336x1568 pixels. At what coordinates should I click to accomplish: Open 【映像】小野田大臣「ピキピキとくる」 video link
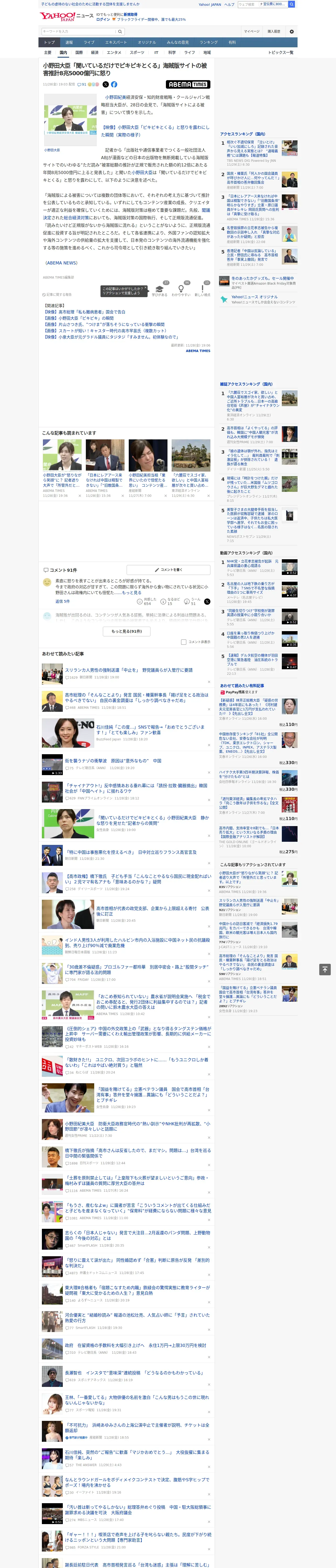coord(155,131)
